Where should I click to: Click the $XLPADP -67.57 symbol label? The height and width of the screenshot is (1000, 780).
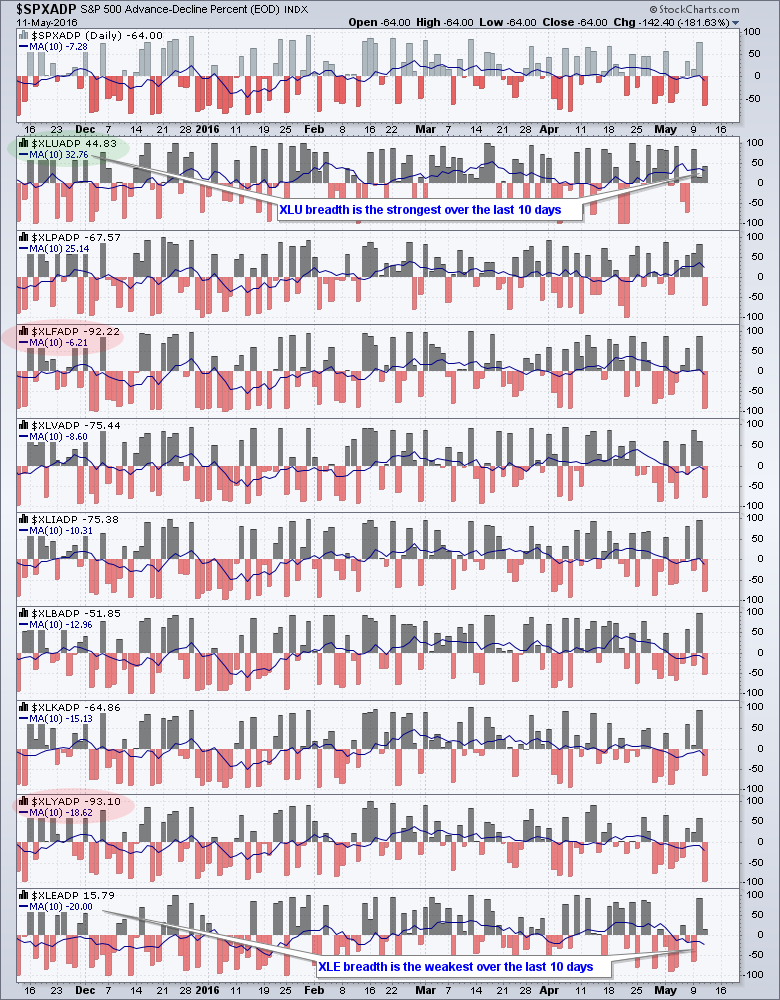[x=76, y=237]
